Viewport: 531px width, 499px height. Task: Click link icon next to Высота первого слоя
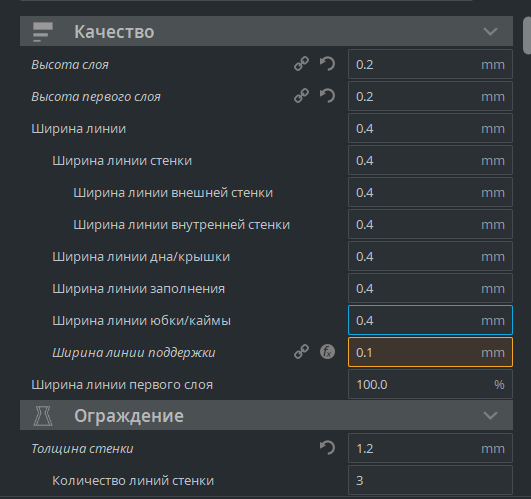coord(301,96)
